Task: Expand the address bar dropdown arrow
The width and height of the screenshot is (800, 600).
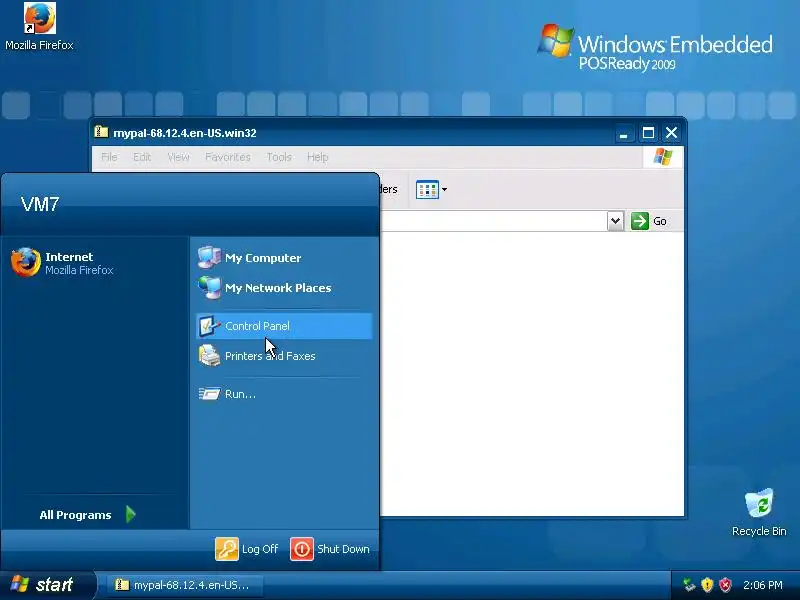Action: (615, 221)
